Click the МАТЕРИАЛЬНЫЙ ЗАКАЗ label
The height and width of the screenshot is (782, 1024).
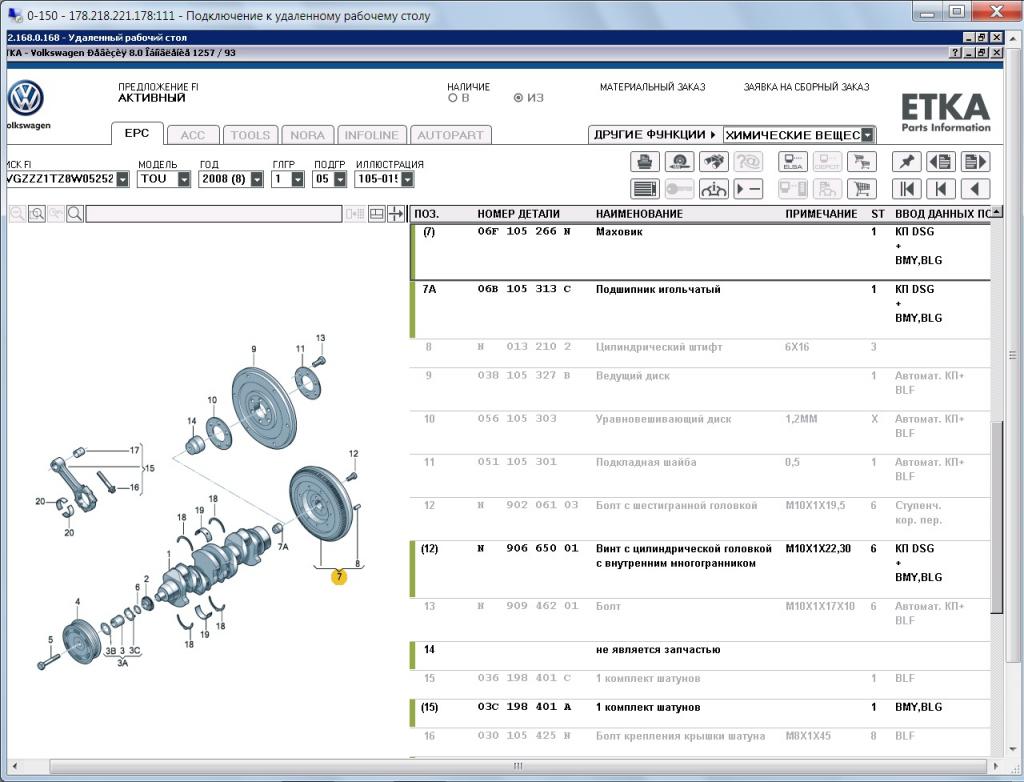click(x=652, y=87)
